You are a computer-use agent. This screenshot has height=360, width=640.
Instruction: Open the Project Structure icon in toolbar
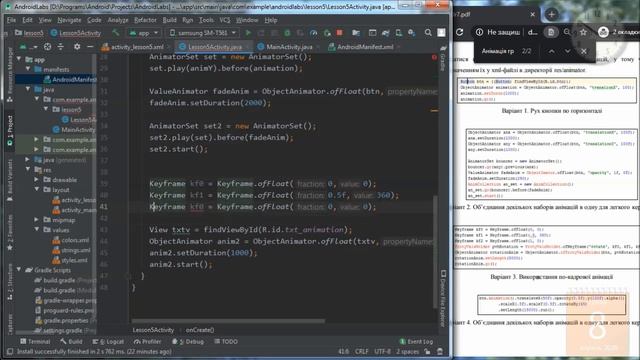[356, 33]
